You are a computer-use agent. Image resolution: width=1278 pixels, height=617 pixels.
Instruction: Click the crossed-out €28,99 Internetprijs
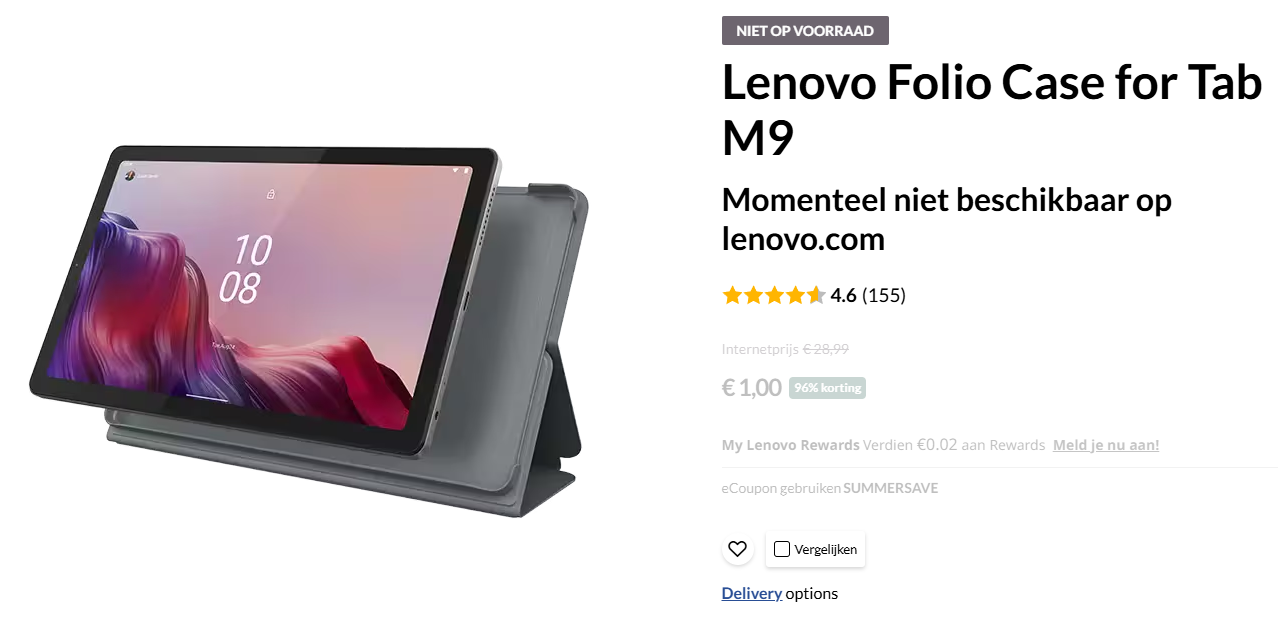pos(826,349)
